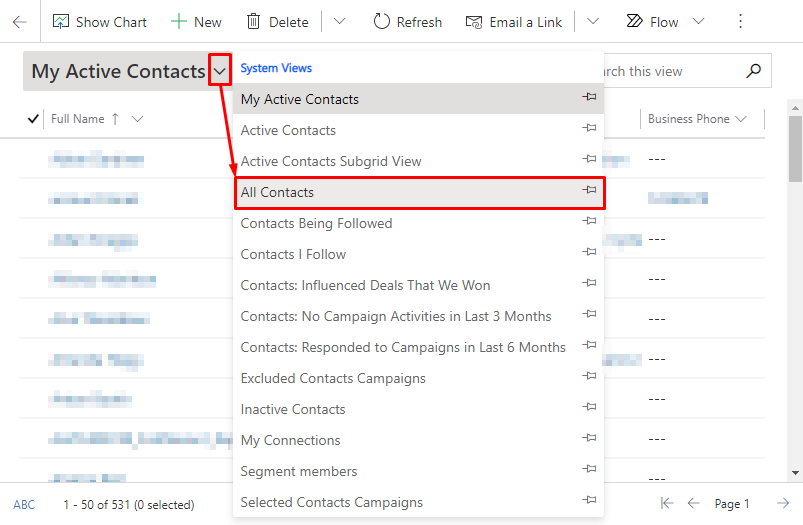
Task: Expand the Delete options chevron
Action: coord(340,22)
